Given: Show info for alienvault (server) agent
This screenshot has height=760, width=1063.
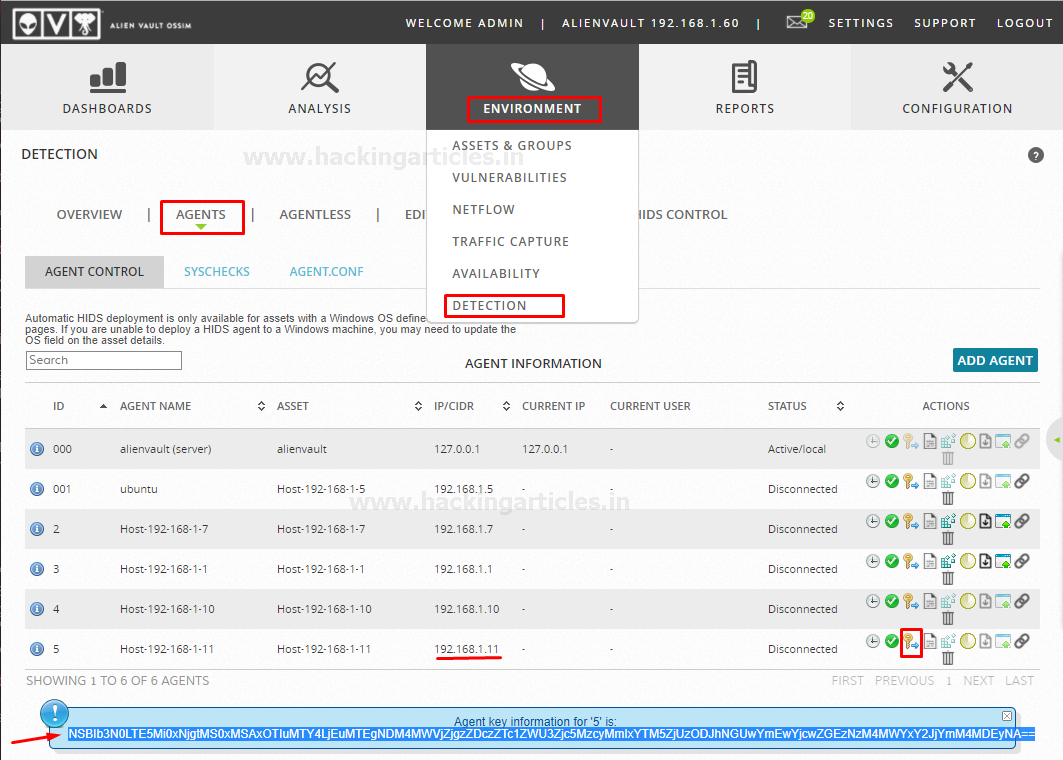Looking at the screenshot, I should (x=37, y=449).
